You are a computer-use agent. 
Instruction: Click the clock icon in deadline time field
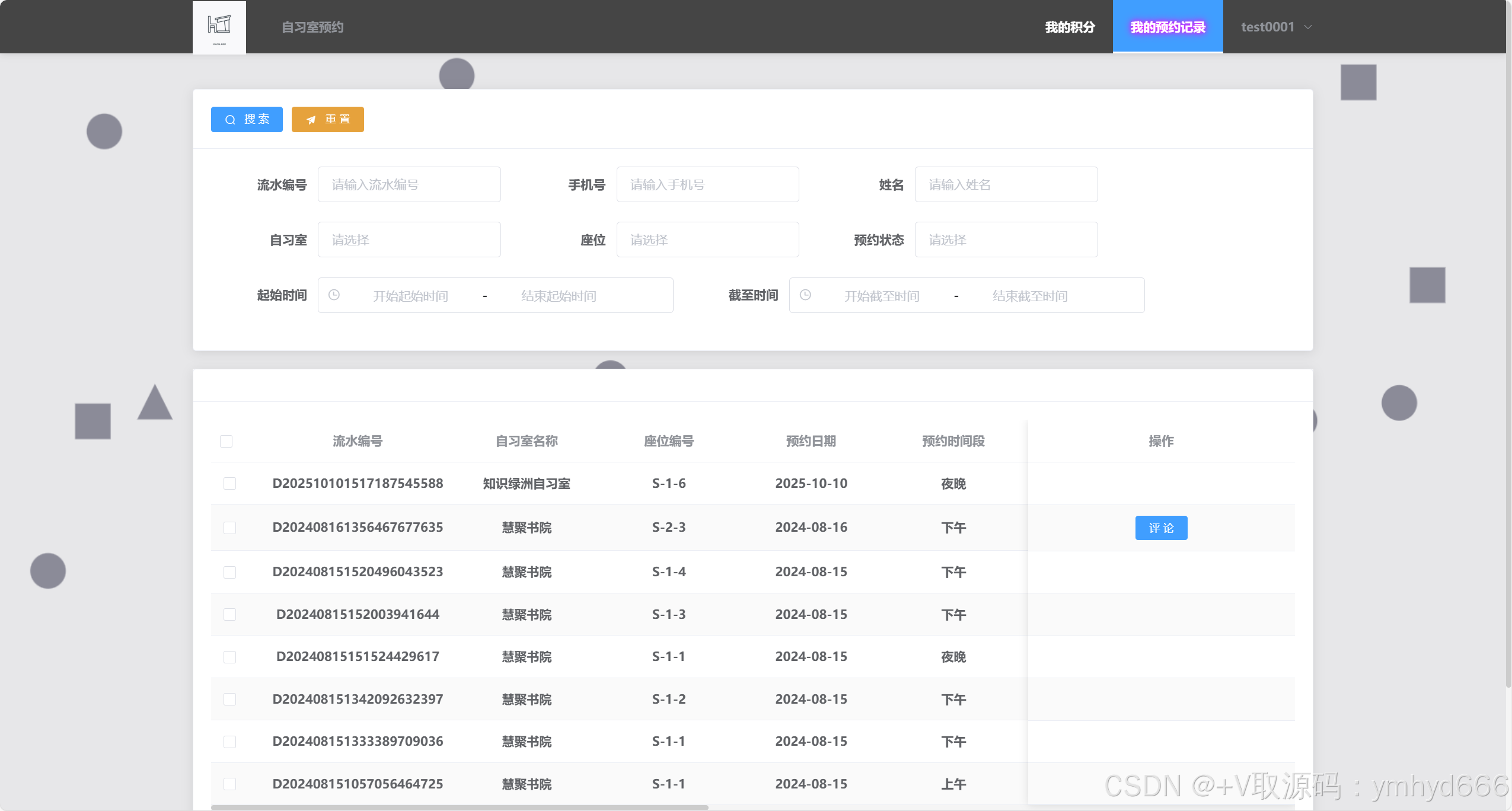805,295
